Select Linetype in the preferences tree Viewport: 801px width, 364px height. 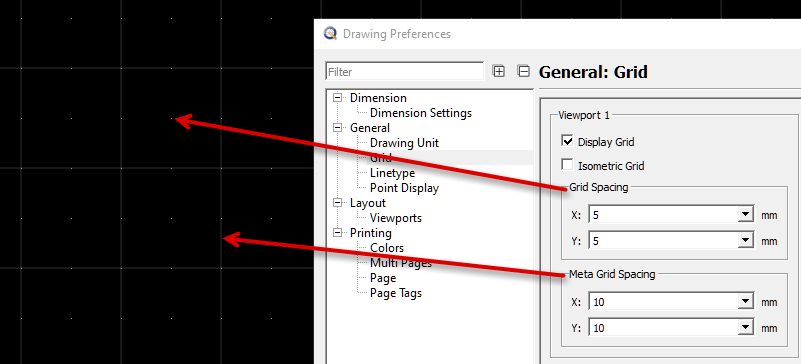click(392, 173)
